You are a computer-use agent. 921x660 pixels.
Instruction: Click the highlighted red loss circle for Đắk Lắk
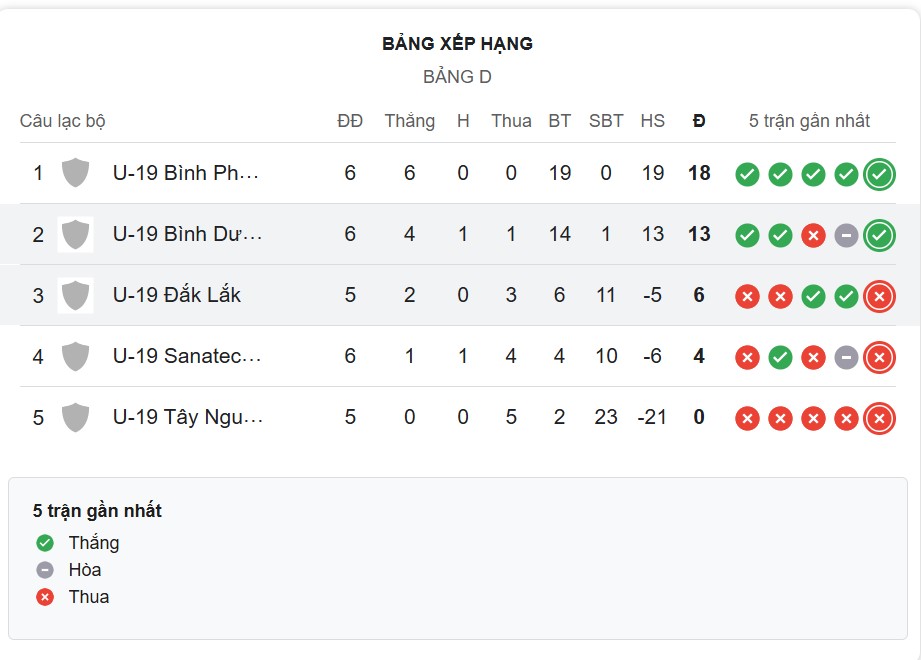coord(878,296)
